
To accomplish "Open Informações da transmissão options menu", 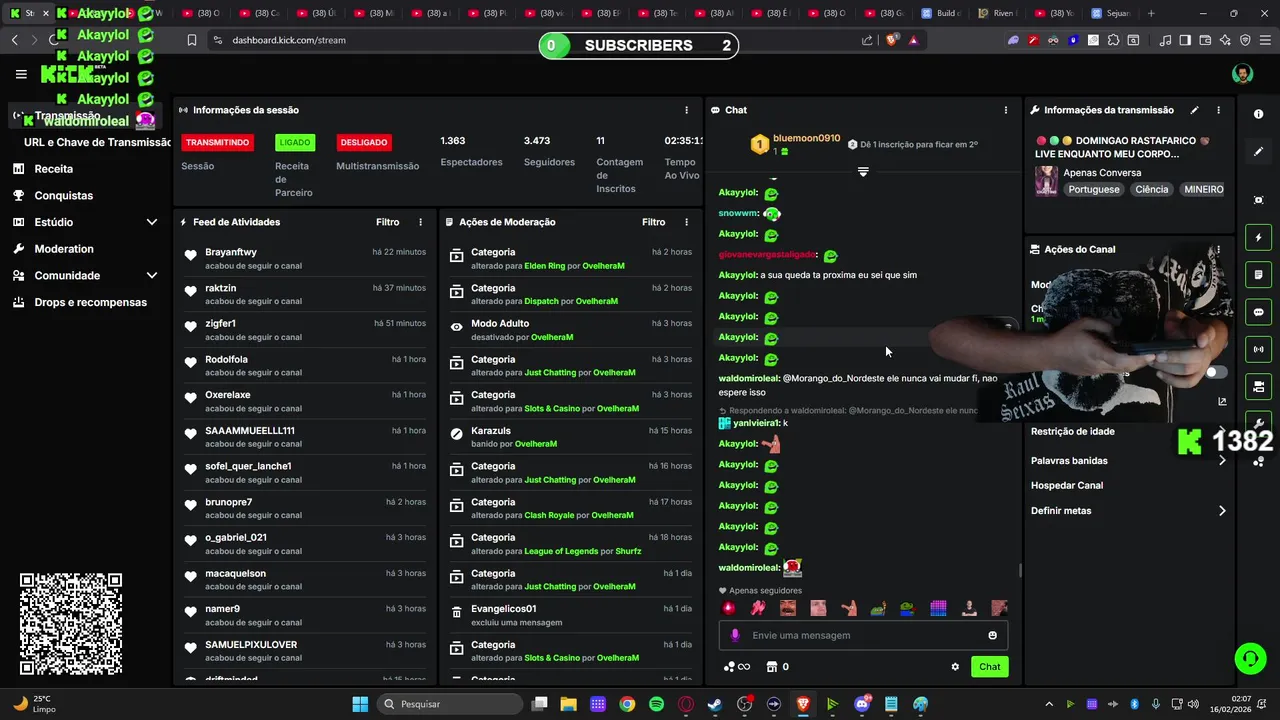I will click(x=1218, y=110).
